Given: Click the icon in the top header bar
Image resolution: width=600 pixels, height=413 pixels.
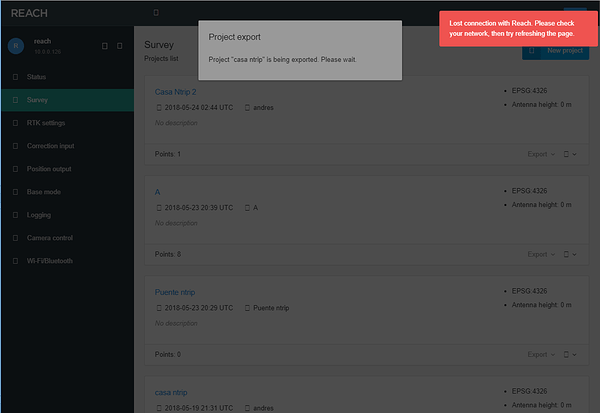Looking at the screenshot, I should tap(156, 13).
